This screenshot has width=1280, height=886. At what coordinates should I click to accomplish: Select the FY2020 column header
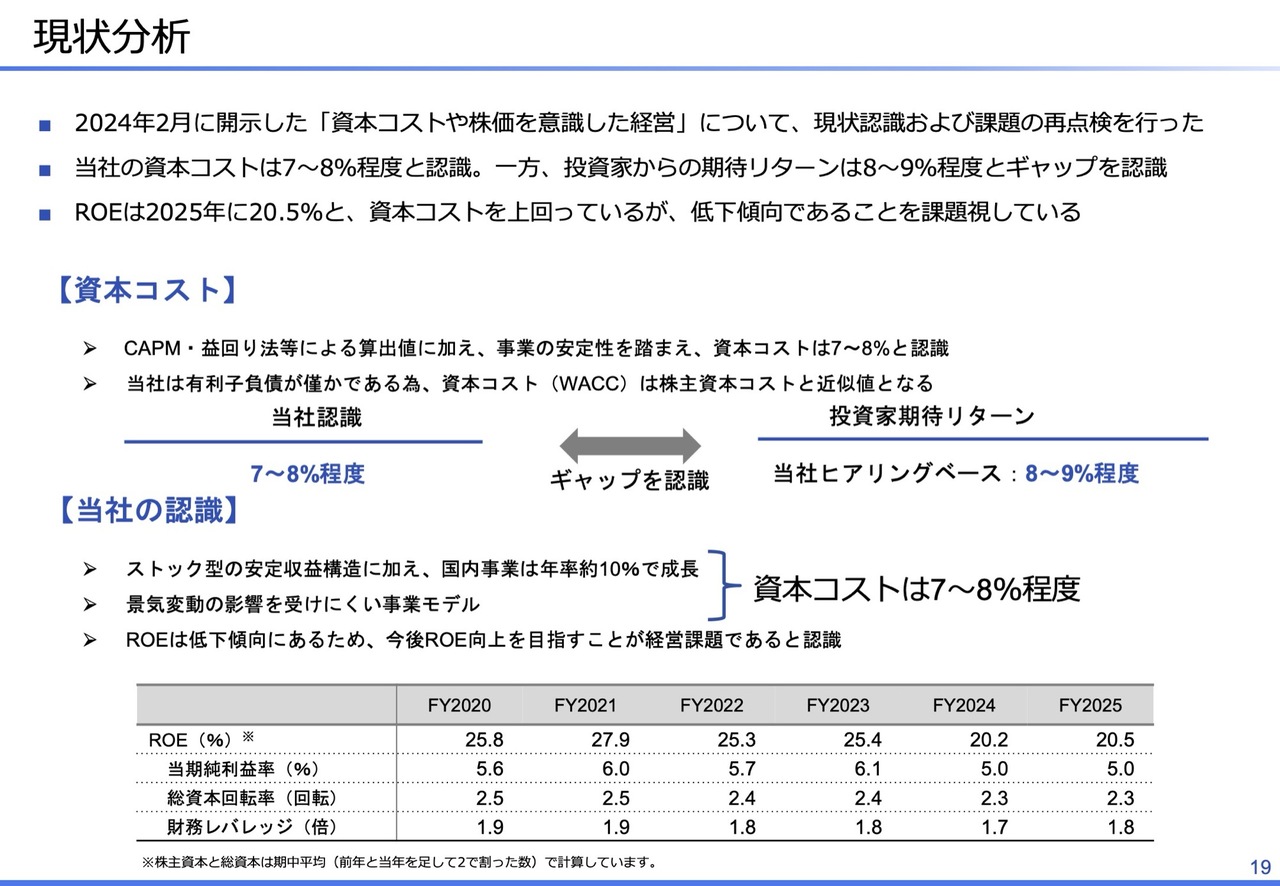(459, 705)
